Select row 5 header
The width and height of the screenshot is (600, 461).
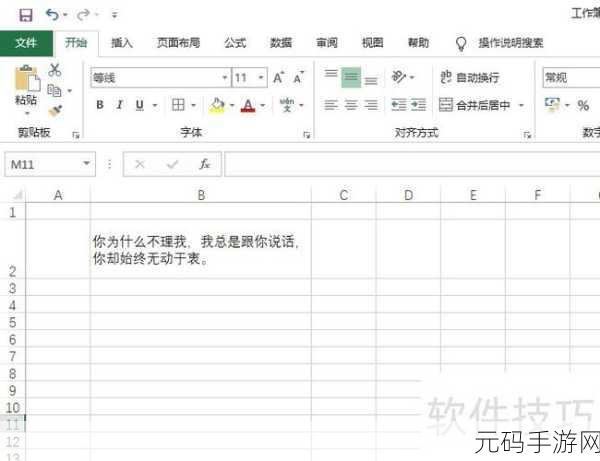point(13,322)
